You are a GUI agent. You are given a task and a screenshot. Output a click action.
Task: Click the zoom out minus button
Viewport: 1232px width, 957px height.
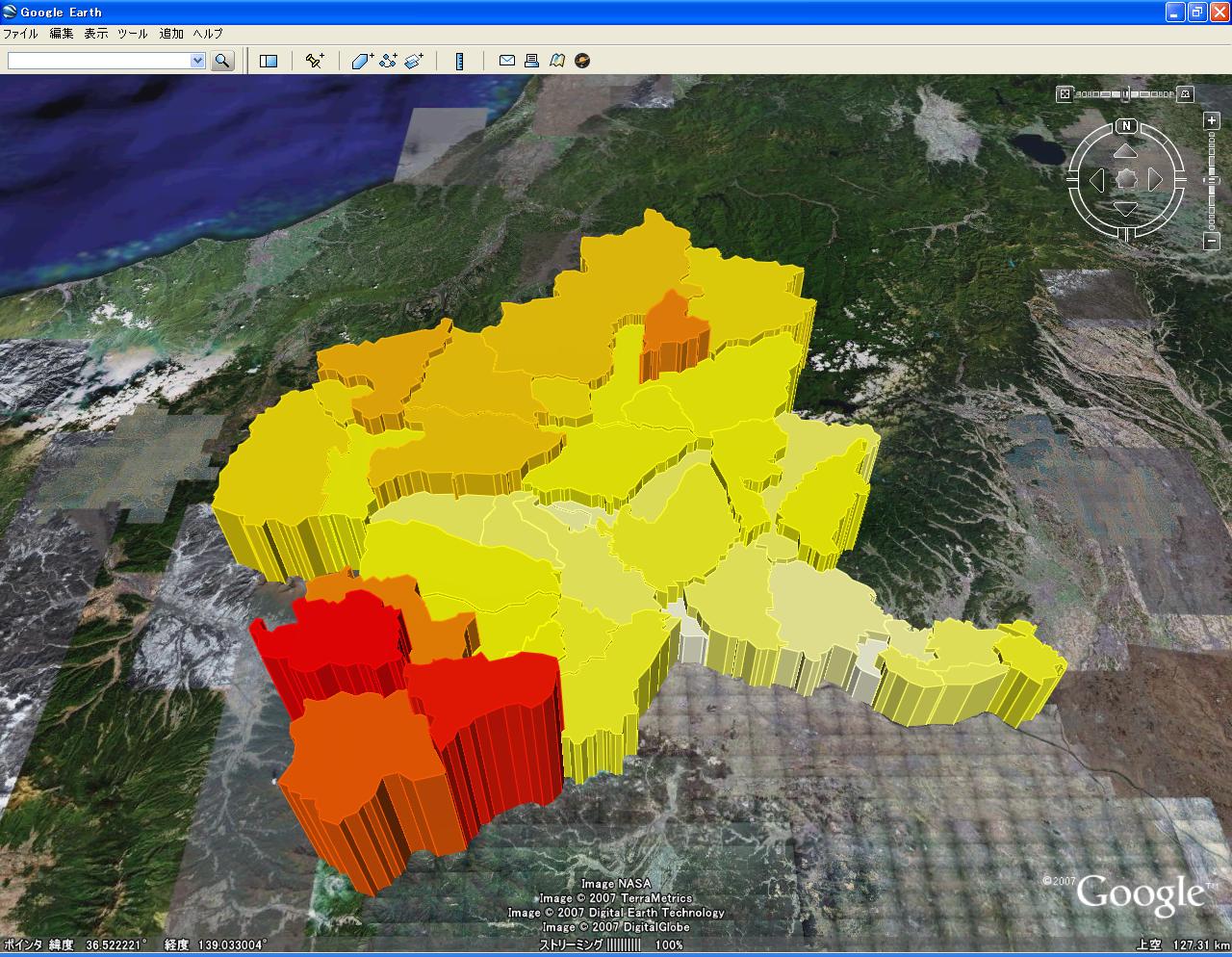click(1212, 242)
